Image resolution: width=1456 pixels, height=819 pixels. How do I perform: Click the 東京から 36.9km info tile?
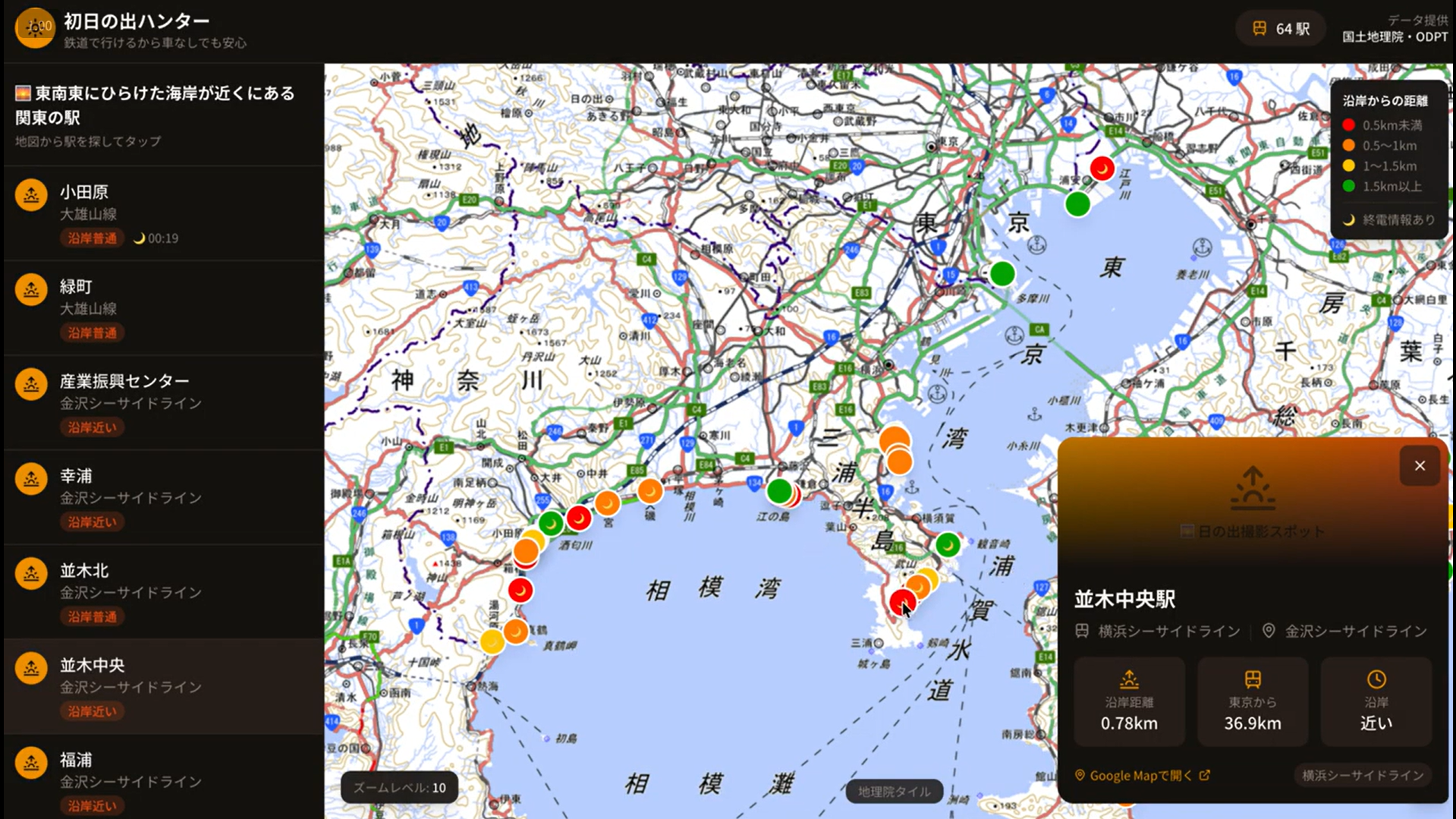[1252, 701]
